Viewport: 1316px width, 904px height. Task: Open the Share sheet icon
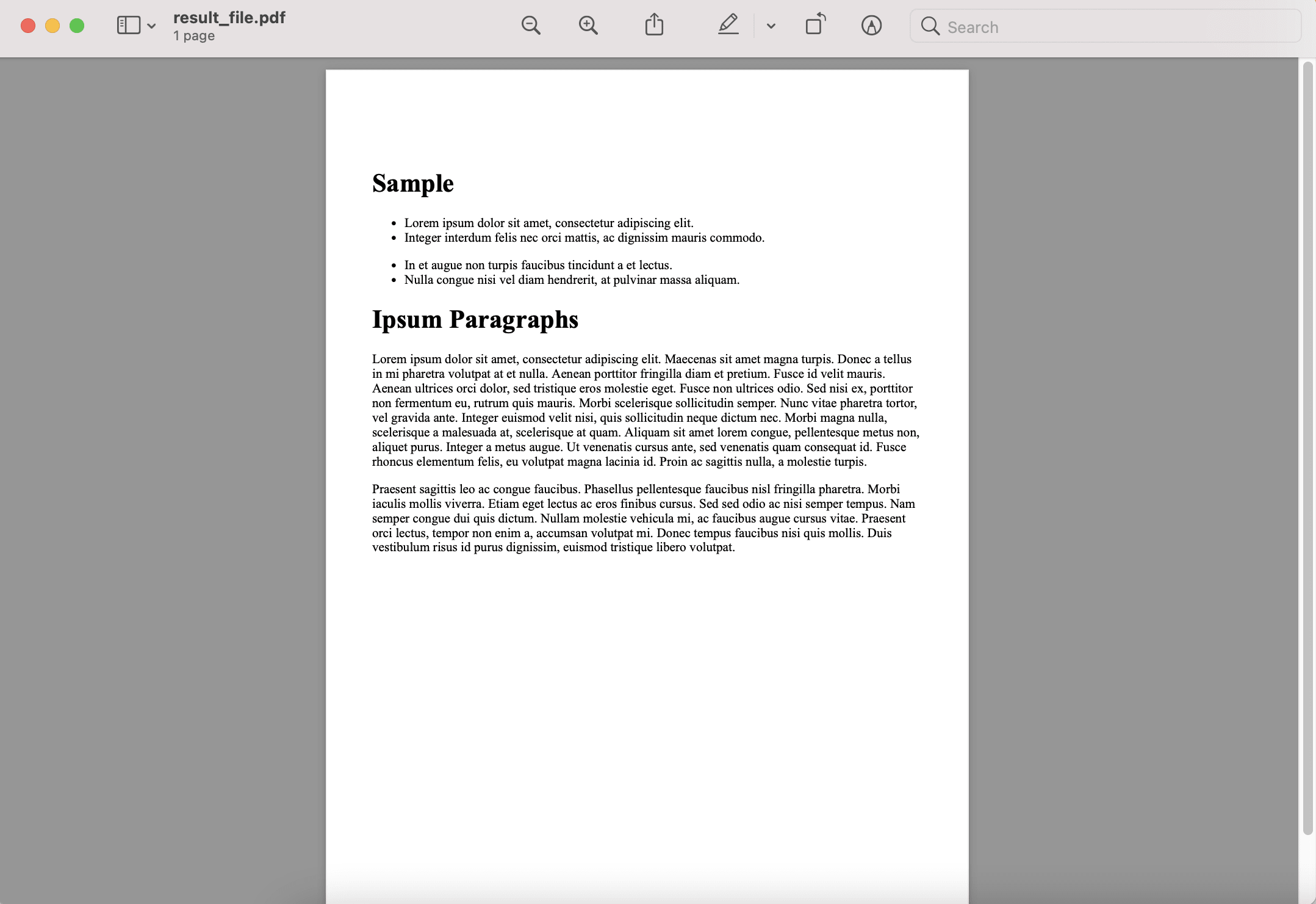point(654,25)
